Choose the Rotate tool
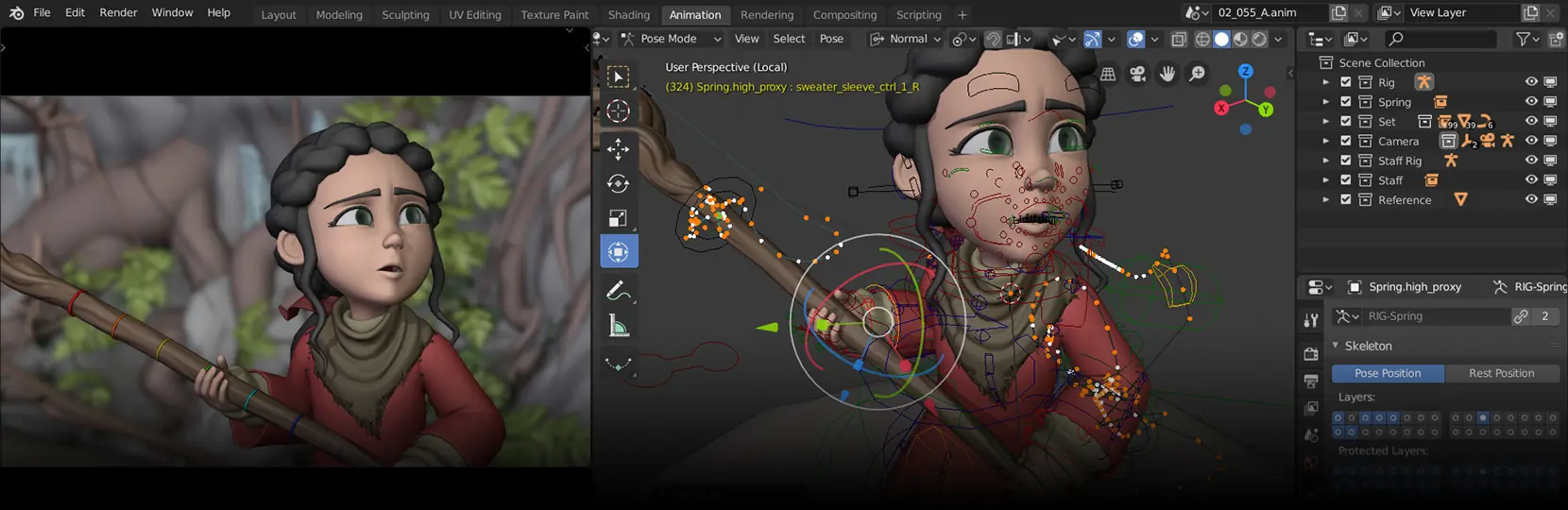 click(619, 184)
